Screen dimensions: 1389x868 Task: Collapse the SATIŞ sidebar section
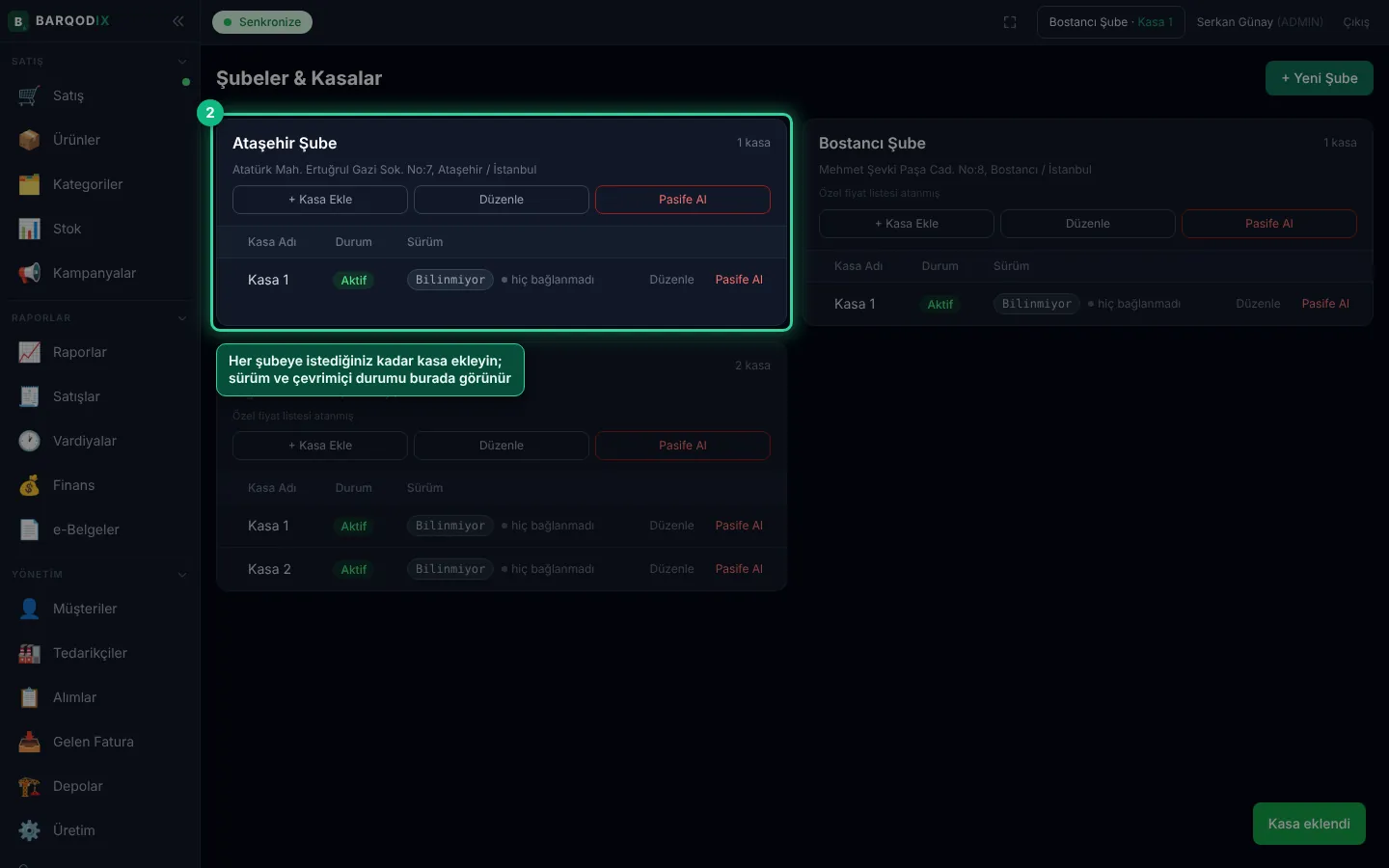tap(182, 62)
